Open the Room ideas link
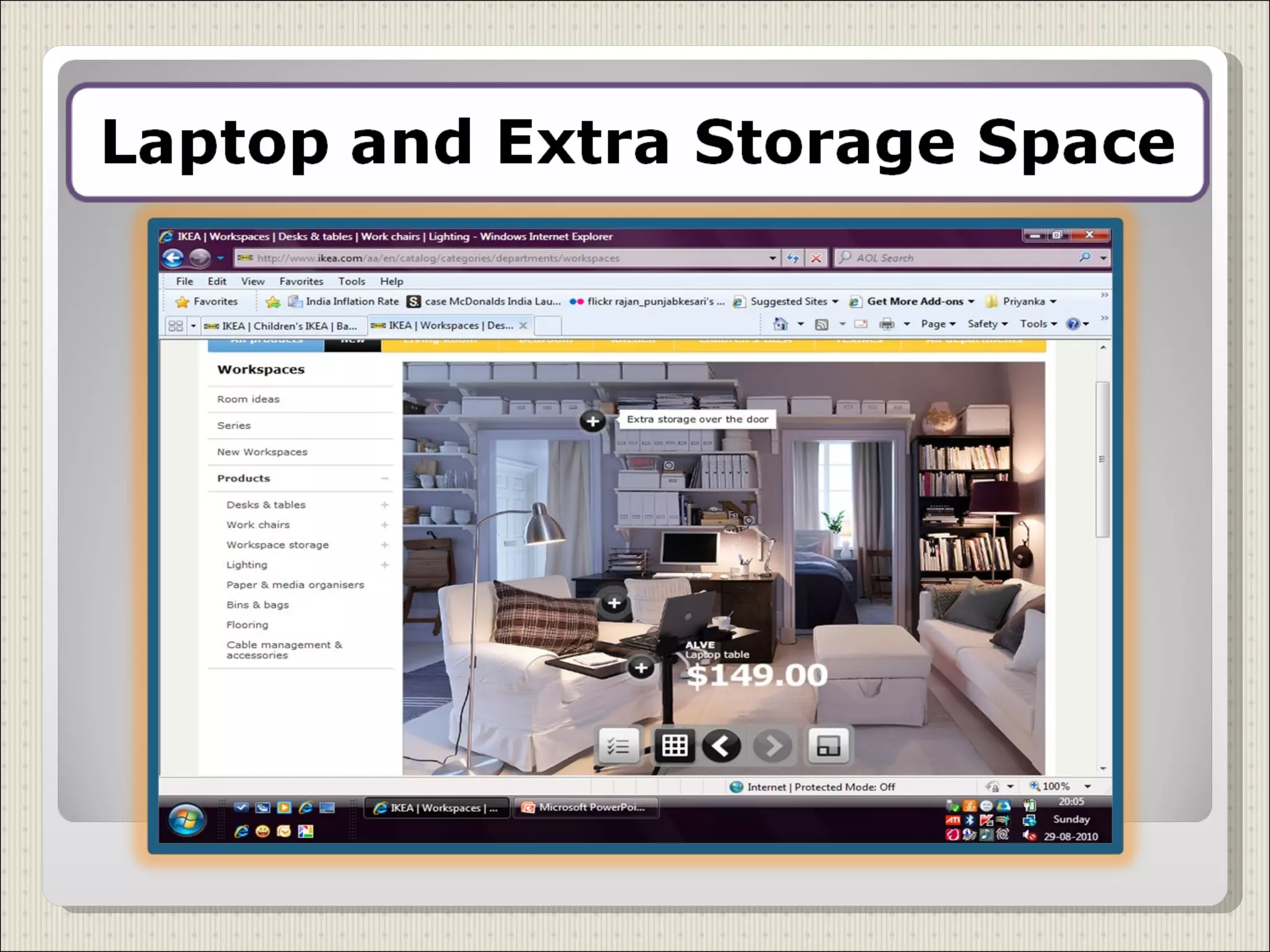This screenshot has width=1270, height=952. [248, 399]
